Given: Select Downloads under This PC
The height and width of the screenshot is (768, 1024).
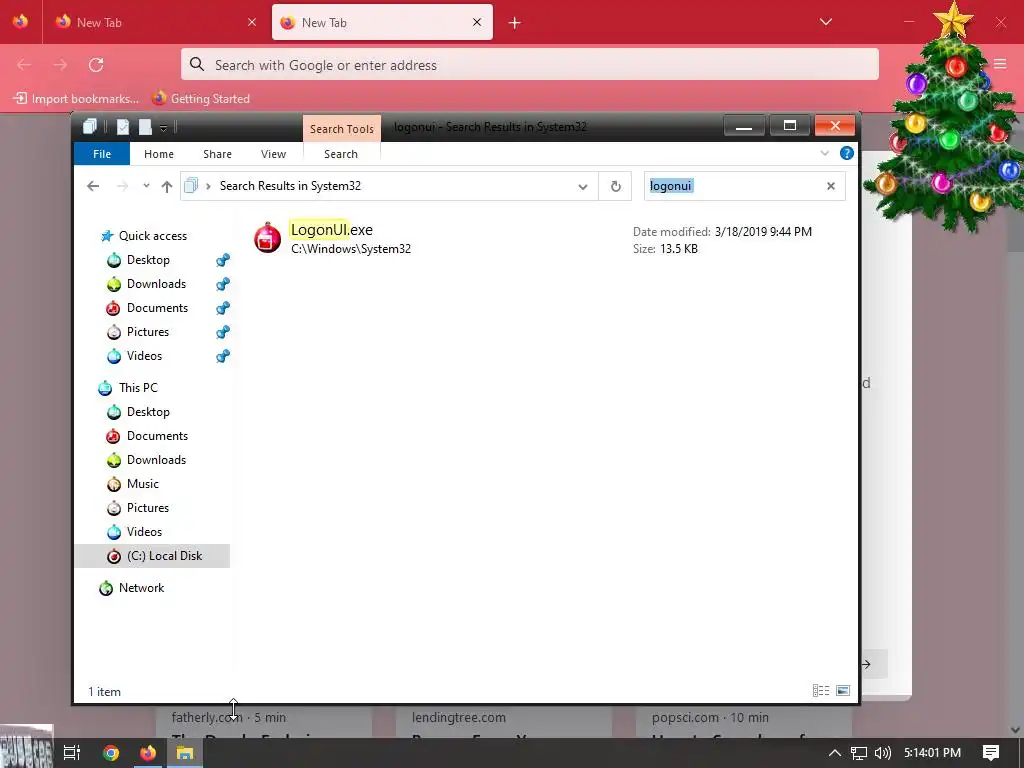Looking at the screenshot, I should (x=156, y=460).
